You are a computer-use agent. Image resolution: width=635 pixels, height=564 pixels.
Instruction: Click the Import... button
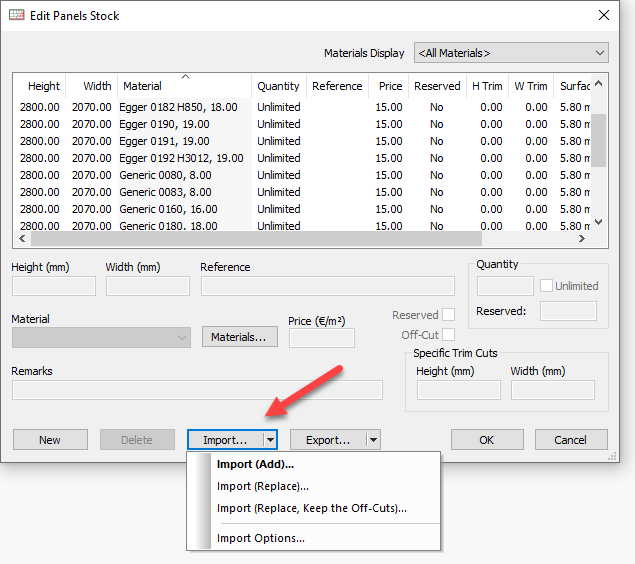[225, 440]
